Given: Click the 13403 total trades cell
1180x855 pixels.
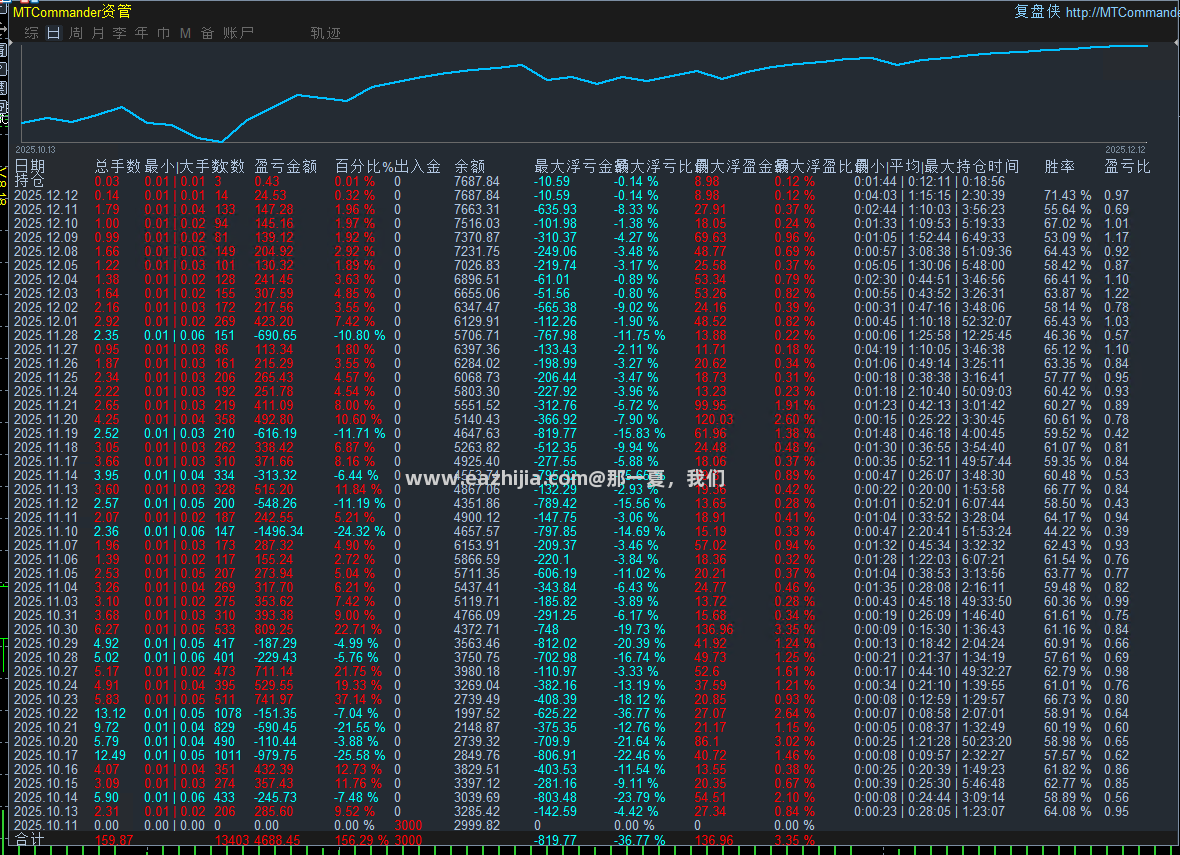Looking at the screenshot, I should pyautogui.click(x=232, y=840).
